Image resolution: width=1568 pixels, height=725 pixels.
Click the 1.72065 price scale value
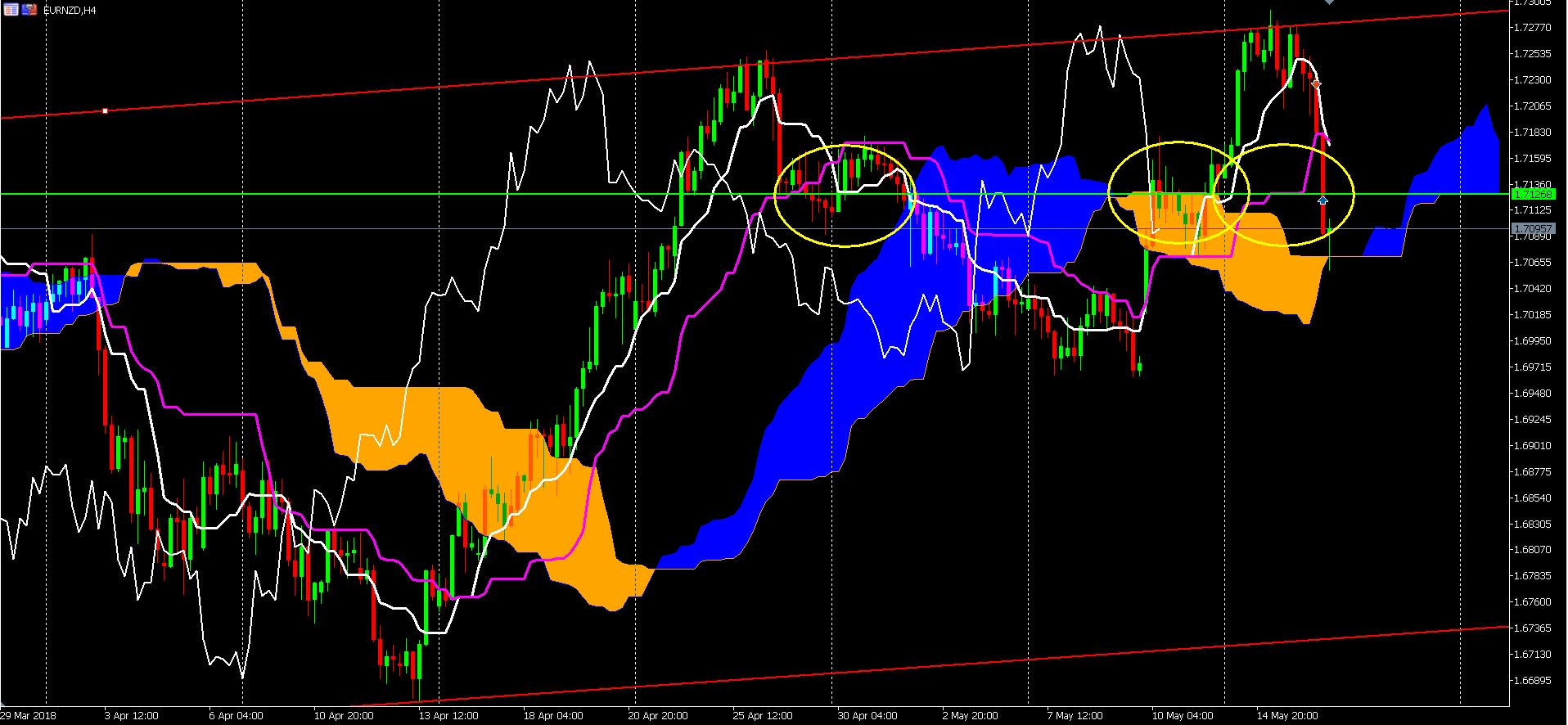pyautogui.click(x=1534, y=106)
